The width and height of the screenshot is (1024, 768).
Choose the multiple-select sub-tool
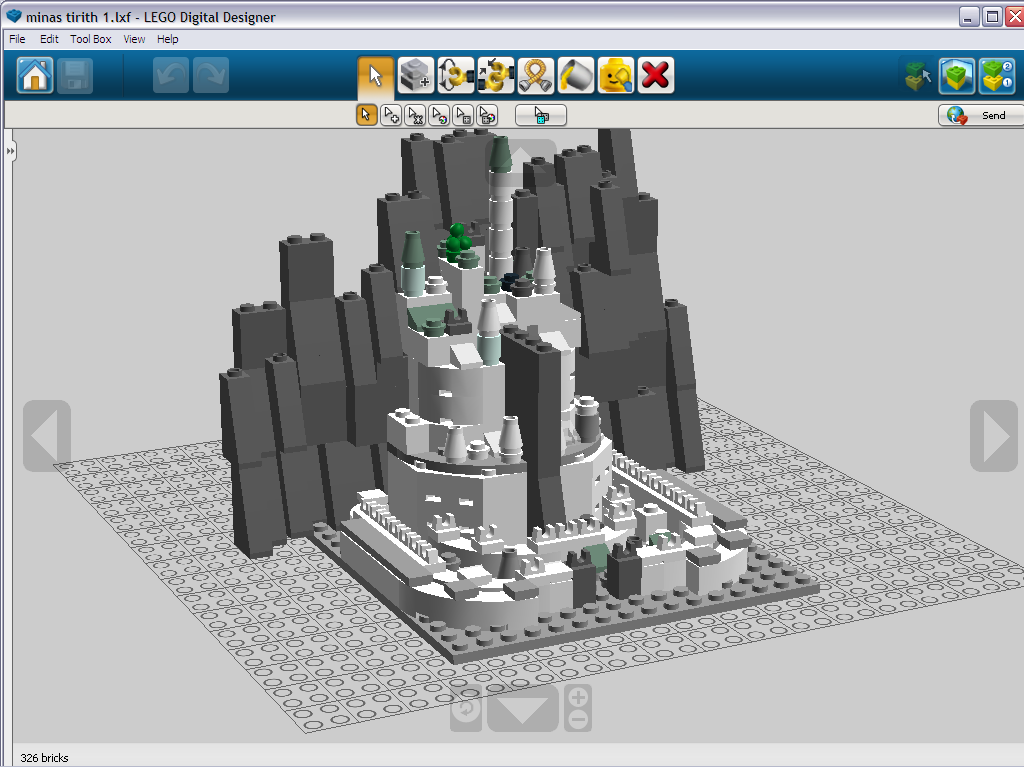click(x=391, y=115)
